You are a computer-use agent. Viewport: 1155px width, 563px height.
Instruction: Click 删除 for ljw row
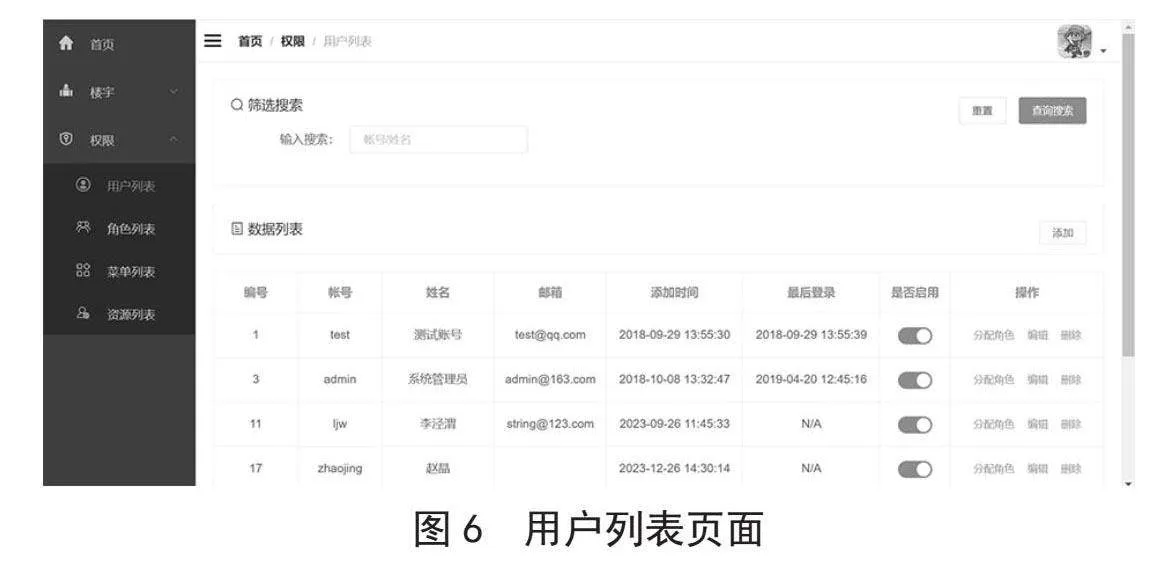1071,424
